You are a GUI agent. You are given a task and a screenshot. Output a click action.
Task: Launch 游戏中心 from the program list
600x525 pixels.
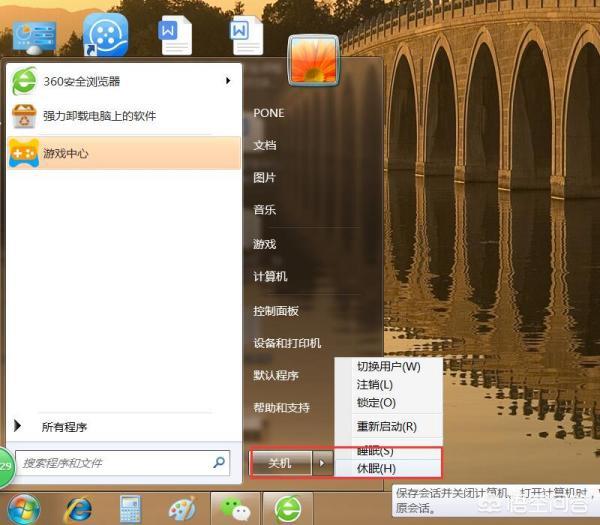[124, 153]
